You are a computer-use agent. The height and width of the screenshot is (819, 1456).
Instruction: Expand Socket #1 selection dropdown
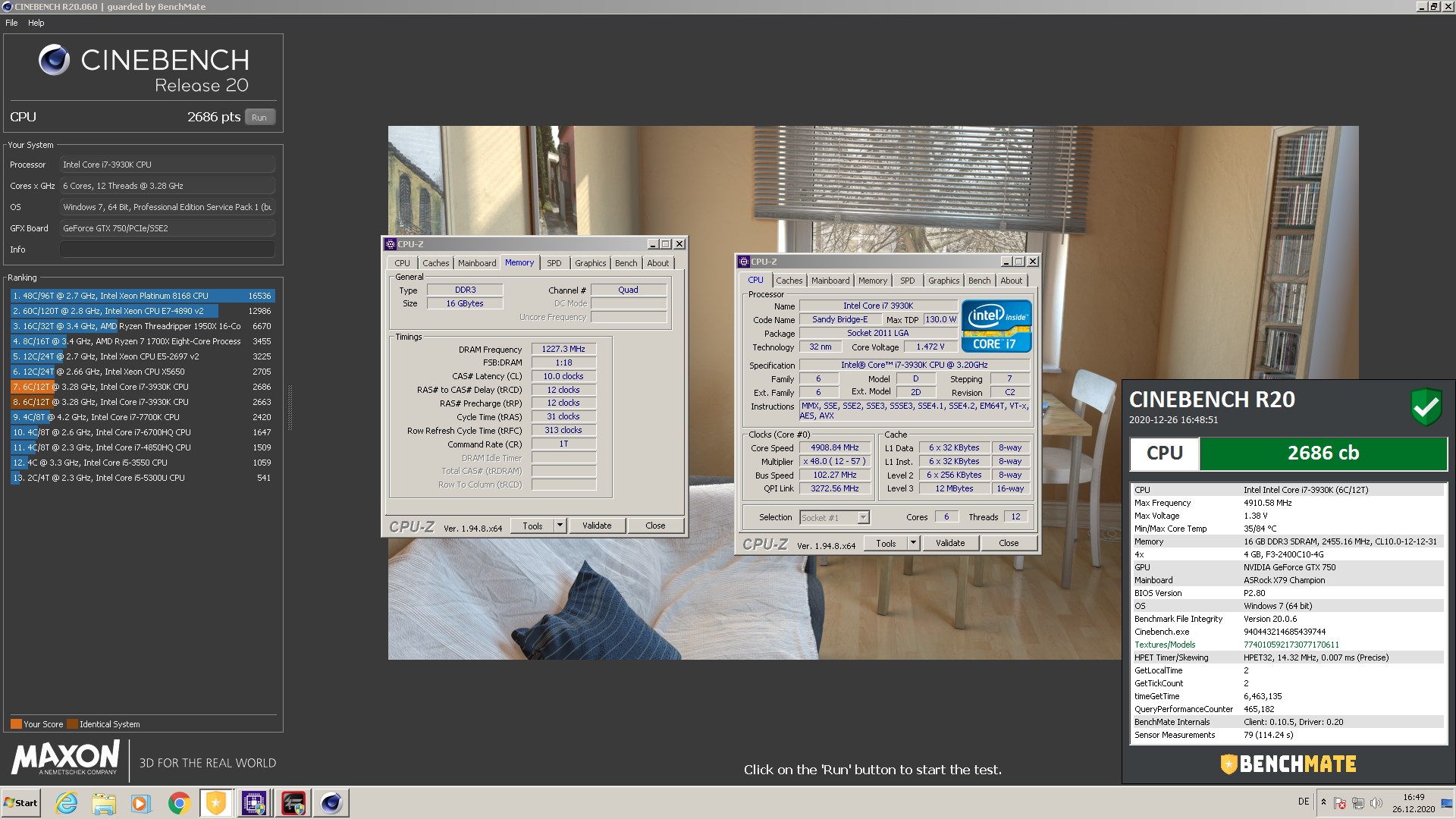[862, 517]
